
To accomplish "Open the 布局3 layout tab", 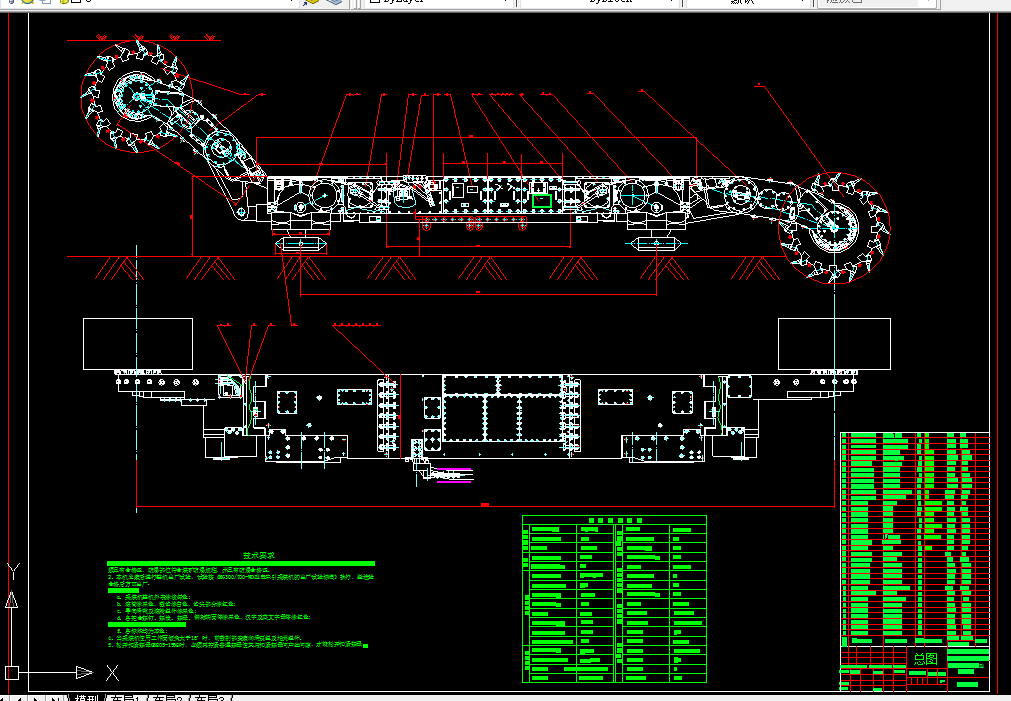I will pos(209,698).
